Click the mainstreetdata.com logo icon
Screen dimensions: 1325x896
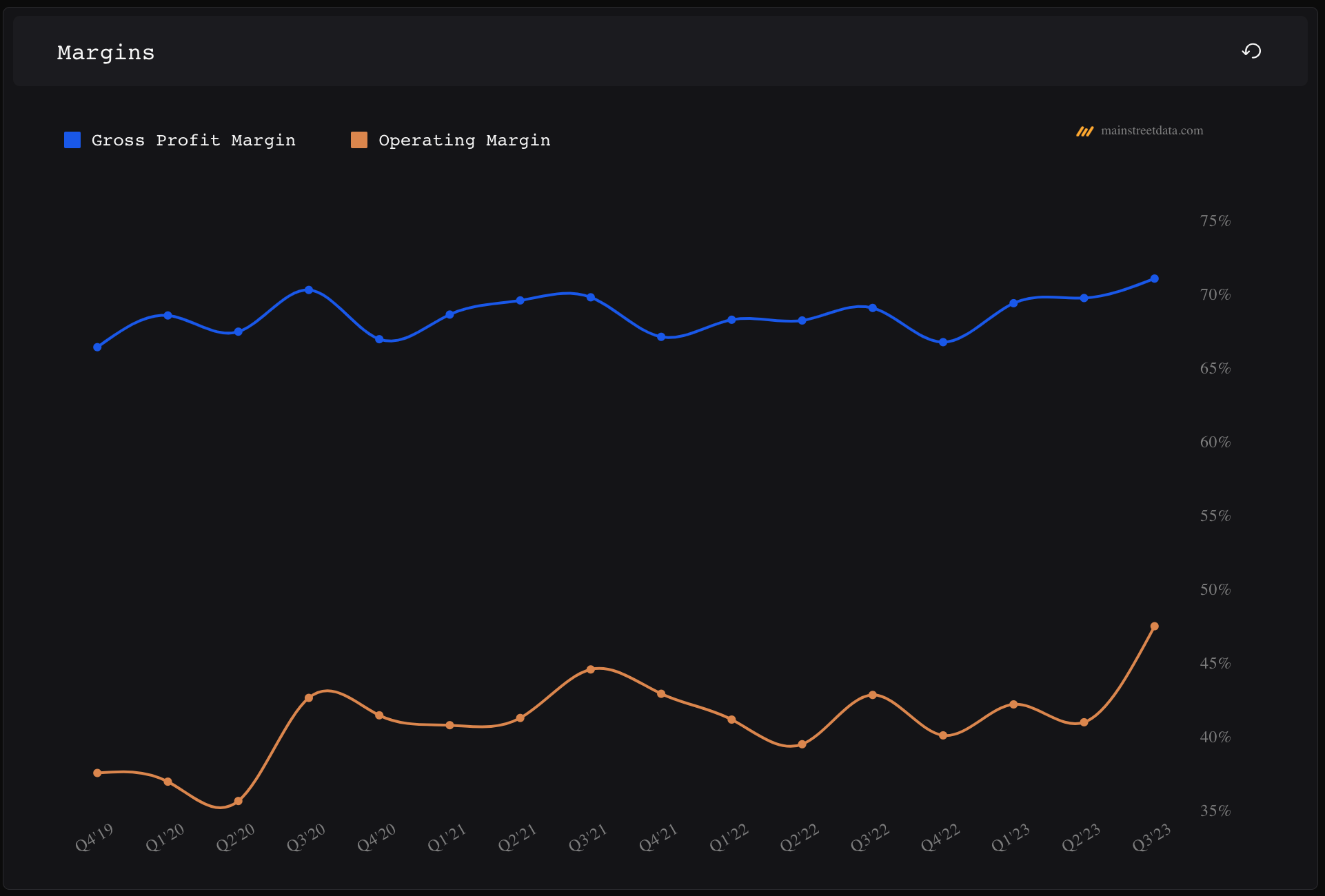click(1084, 131)
